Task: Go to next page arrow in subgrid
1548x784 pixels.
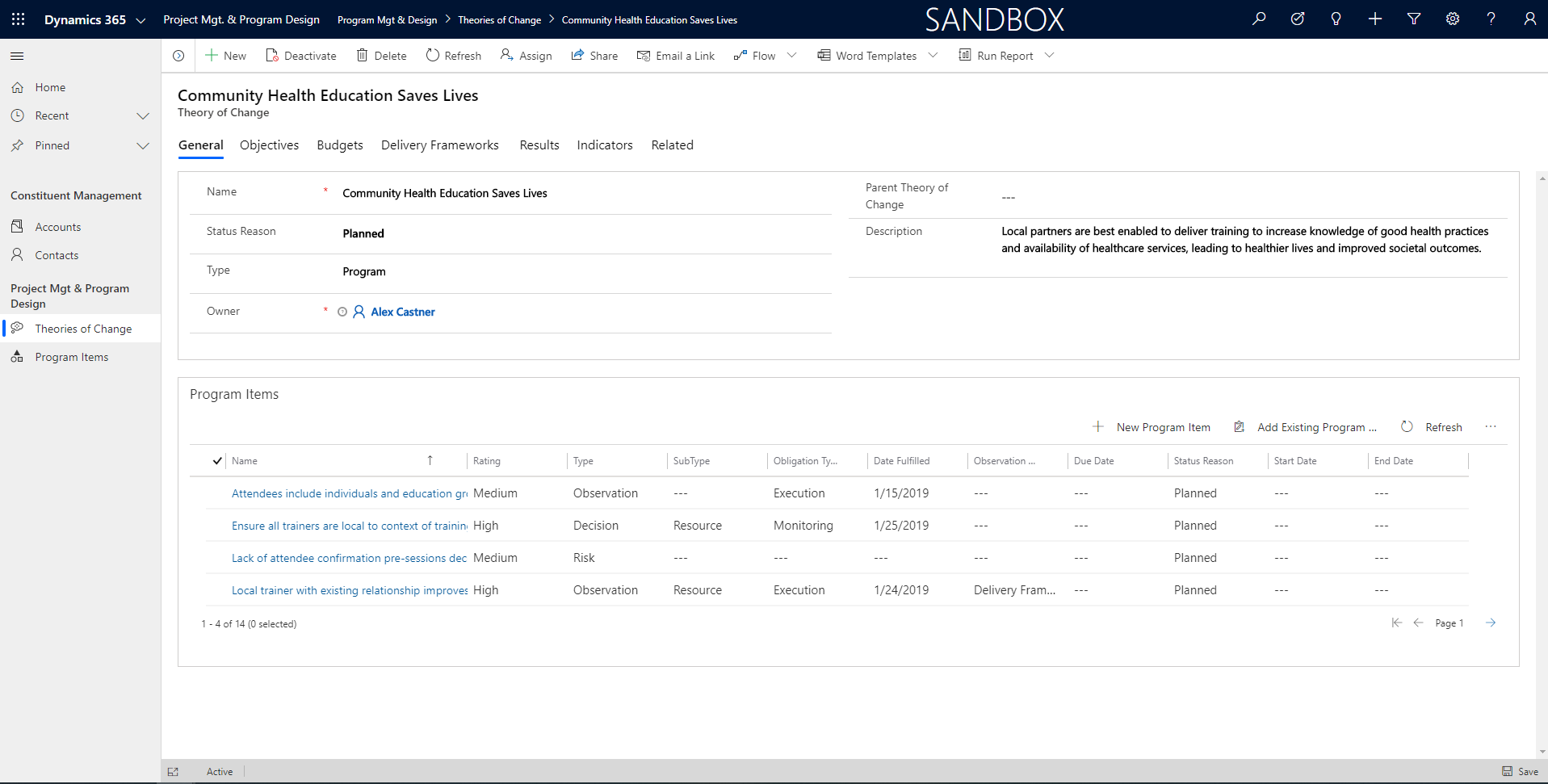Action: (1491, 623)
